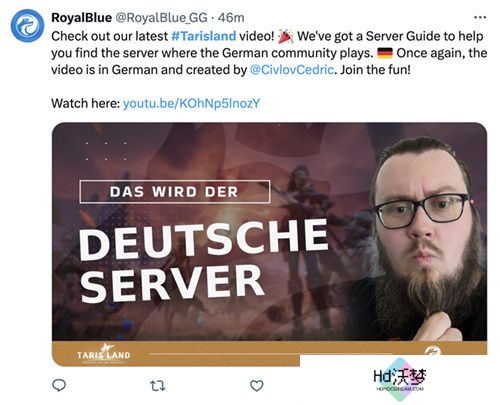Open the RoyalBlue profile avatar

[x=27, y=26]
